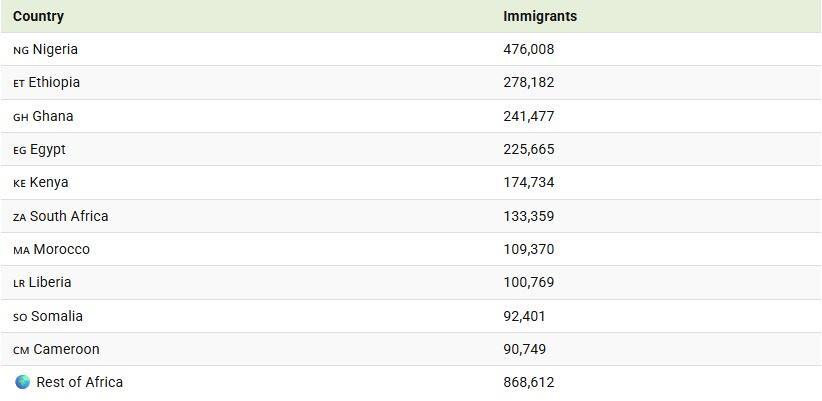Click Ethiopia's immigrant count 278,182
Viewport: 822px width, 401px height.
pyautogui.click(x=529, y=82)
